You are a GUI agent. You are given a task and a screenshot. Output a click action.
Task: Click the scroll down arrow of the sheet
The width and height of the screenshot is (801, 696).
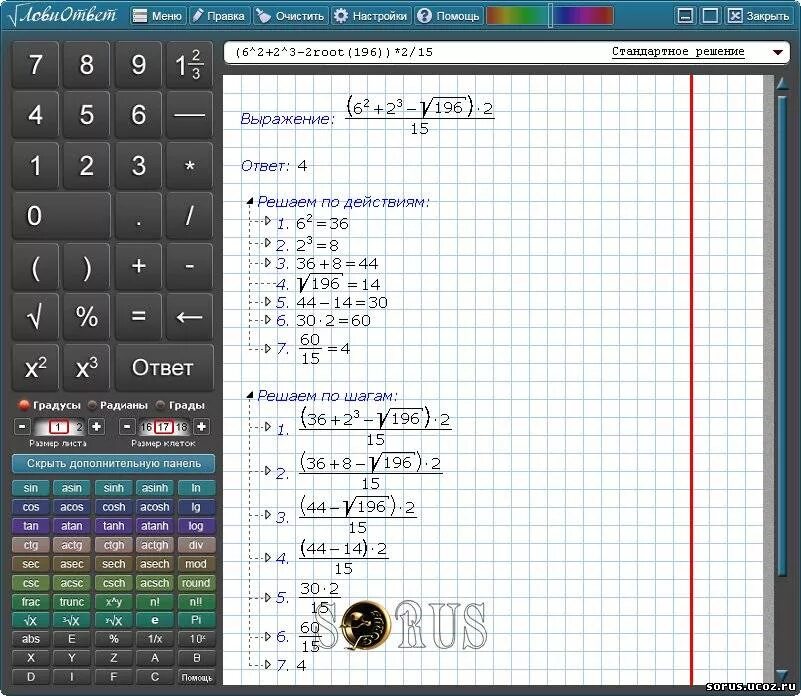tap(782, 674)
